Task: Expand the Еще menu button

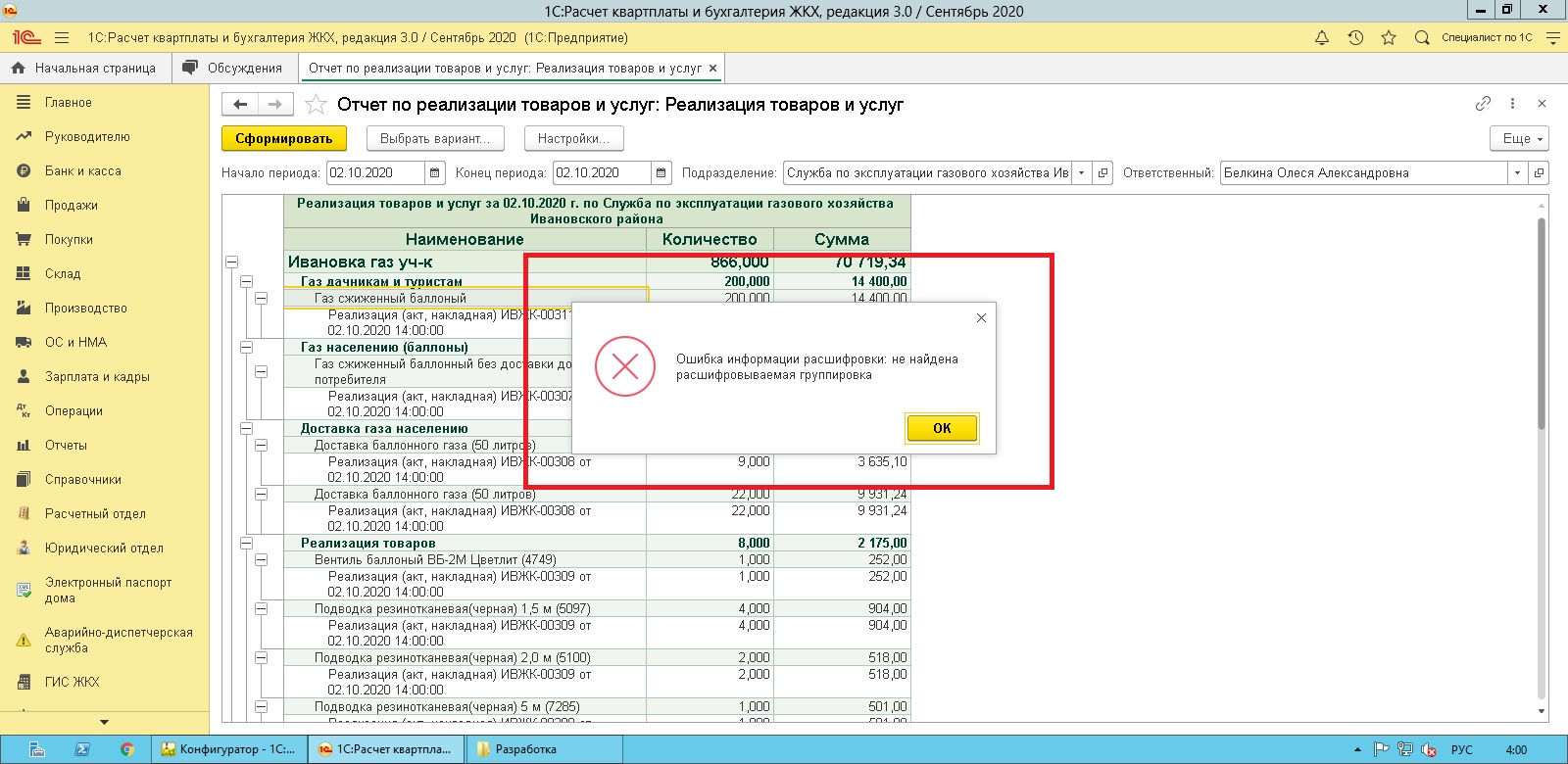Action: pos(1520,138)
